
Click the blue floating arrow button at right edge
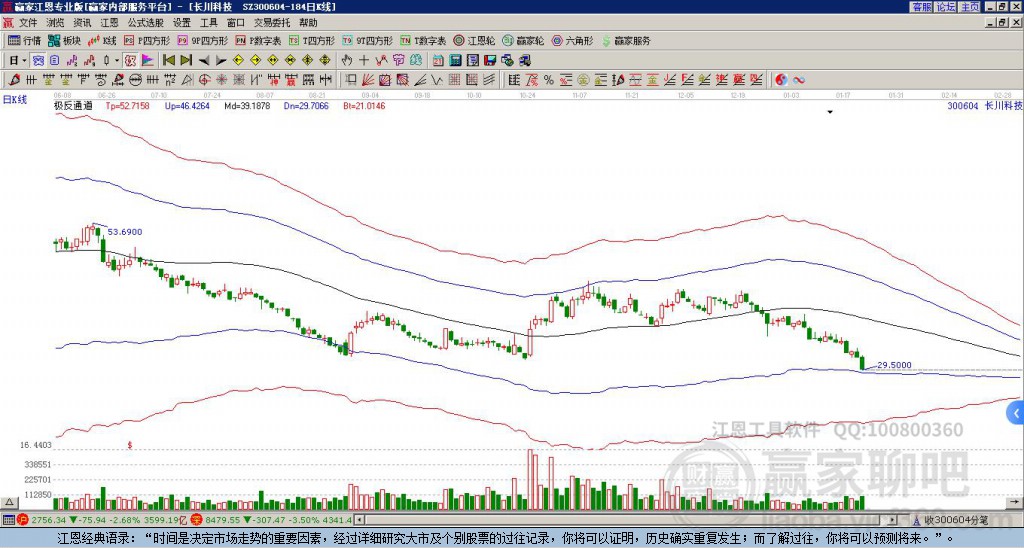pyautogui.click(x=1016, y=413)
